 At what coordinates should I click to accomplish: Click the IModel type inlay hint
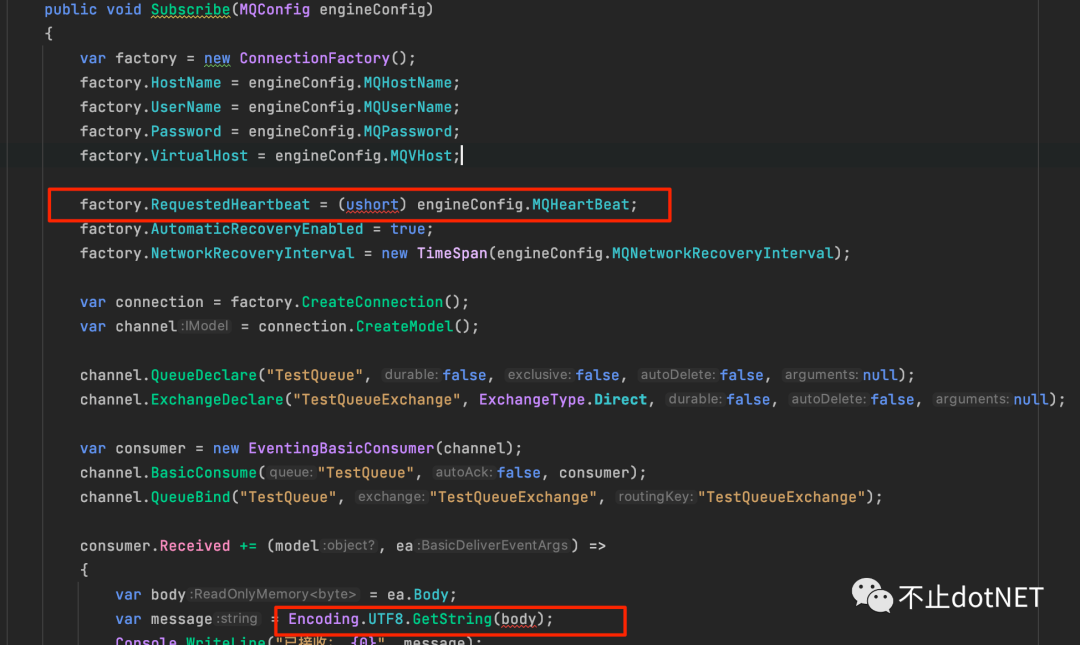coord(206,326)
